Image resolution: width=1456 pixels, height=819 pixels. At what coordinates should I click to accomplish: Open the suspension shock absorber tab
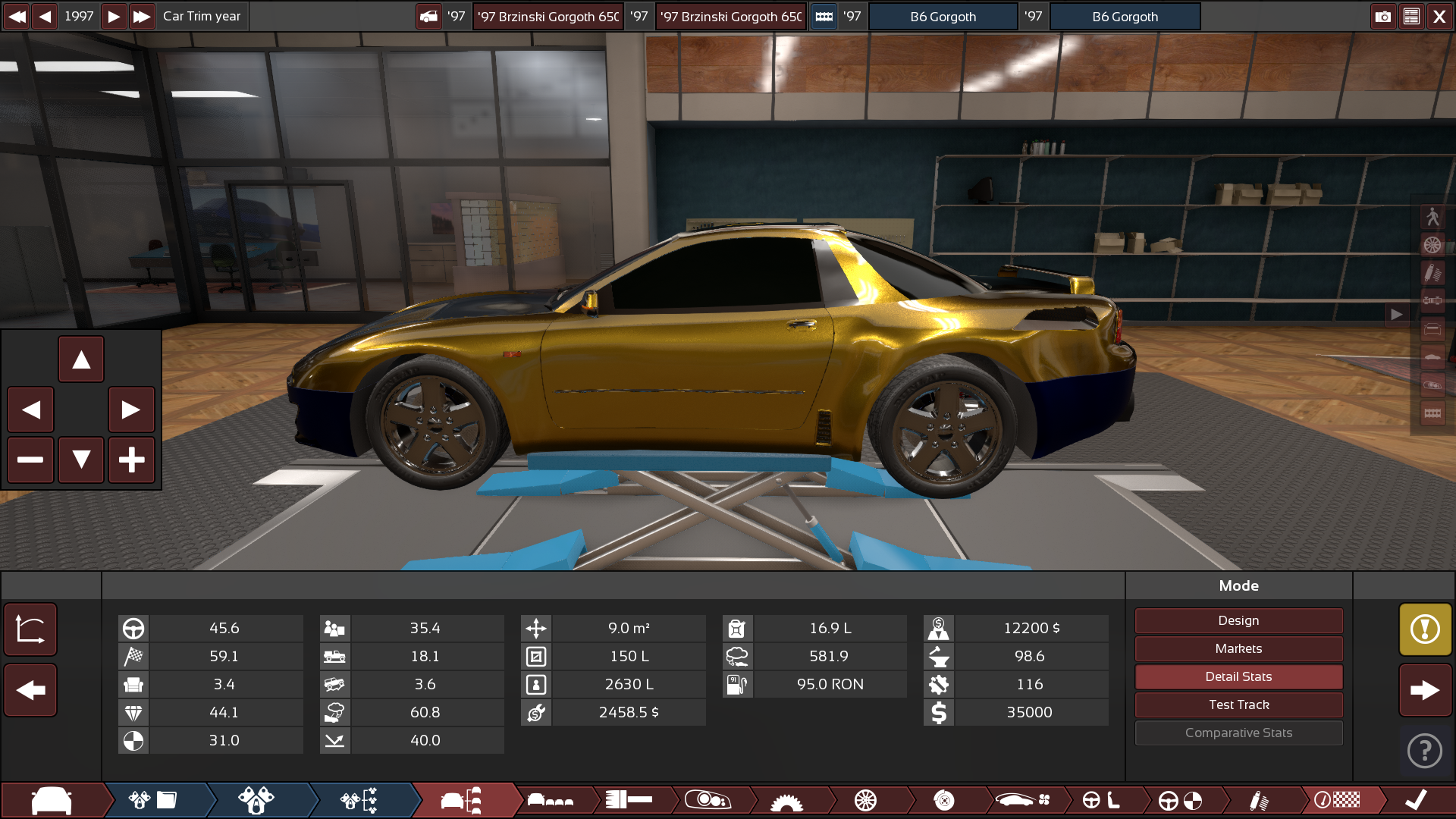[x=1259, y=800]
